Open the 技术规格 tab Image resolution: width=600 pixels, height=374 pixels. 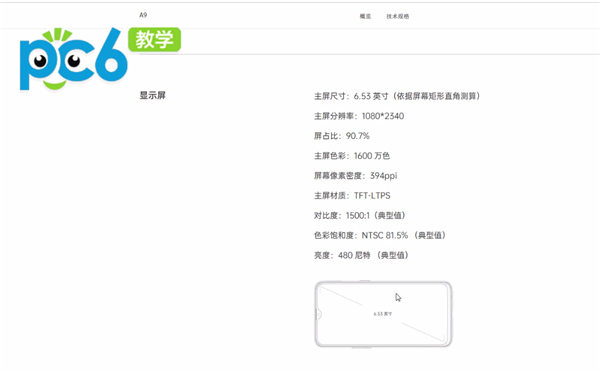[398, 16]
